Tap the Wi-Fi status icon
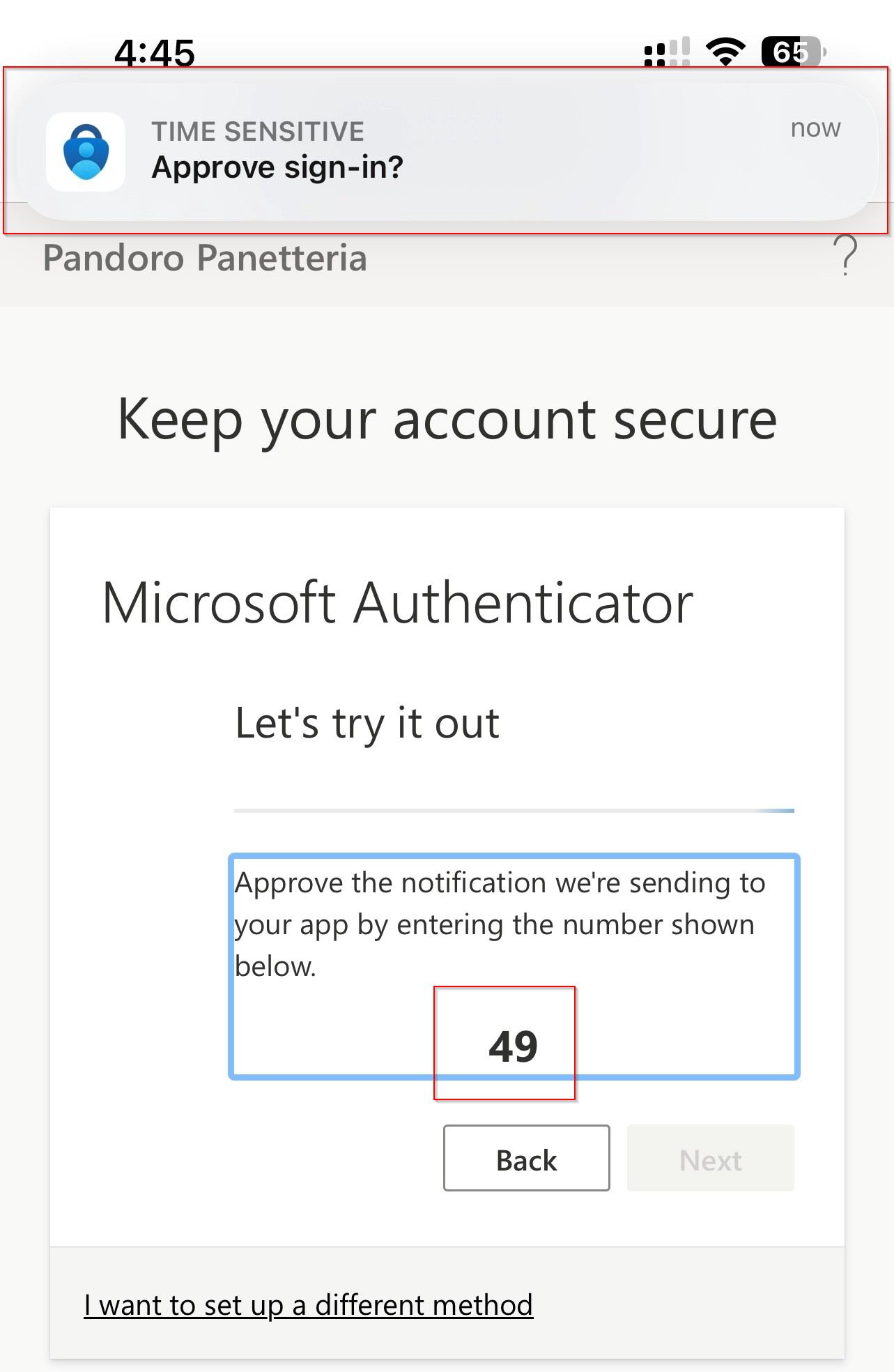The width and height of the screenshot is (894, 1372). pyautogui.click(x=725, y=52)
